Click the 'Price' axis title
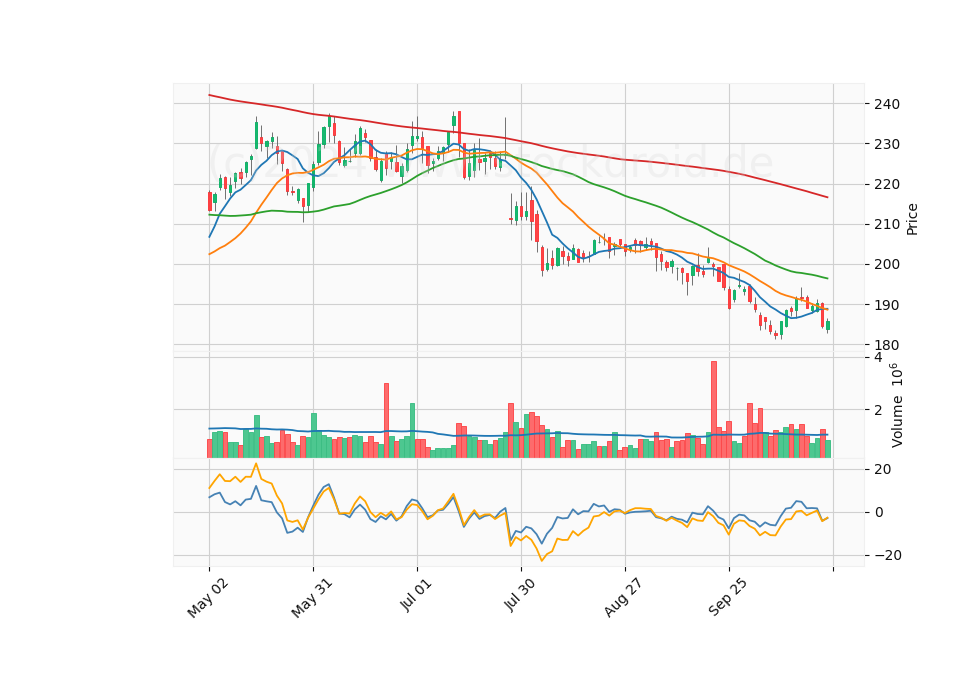 tap(912, 219)
